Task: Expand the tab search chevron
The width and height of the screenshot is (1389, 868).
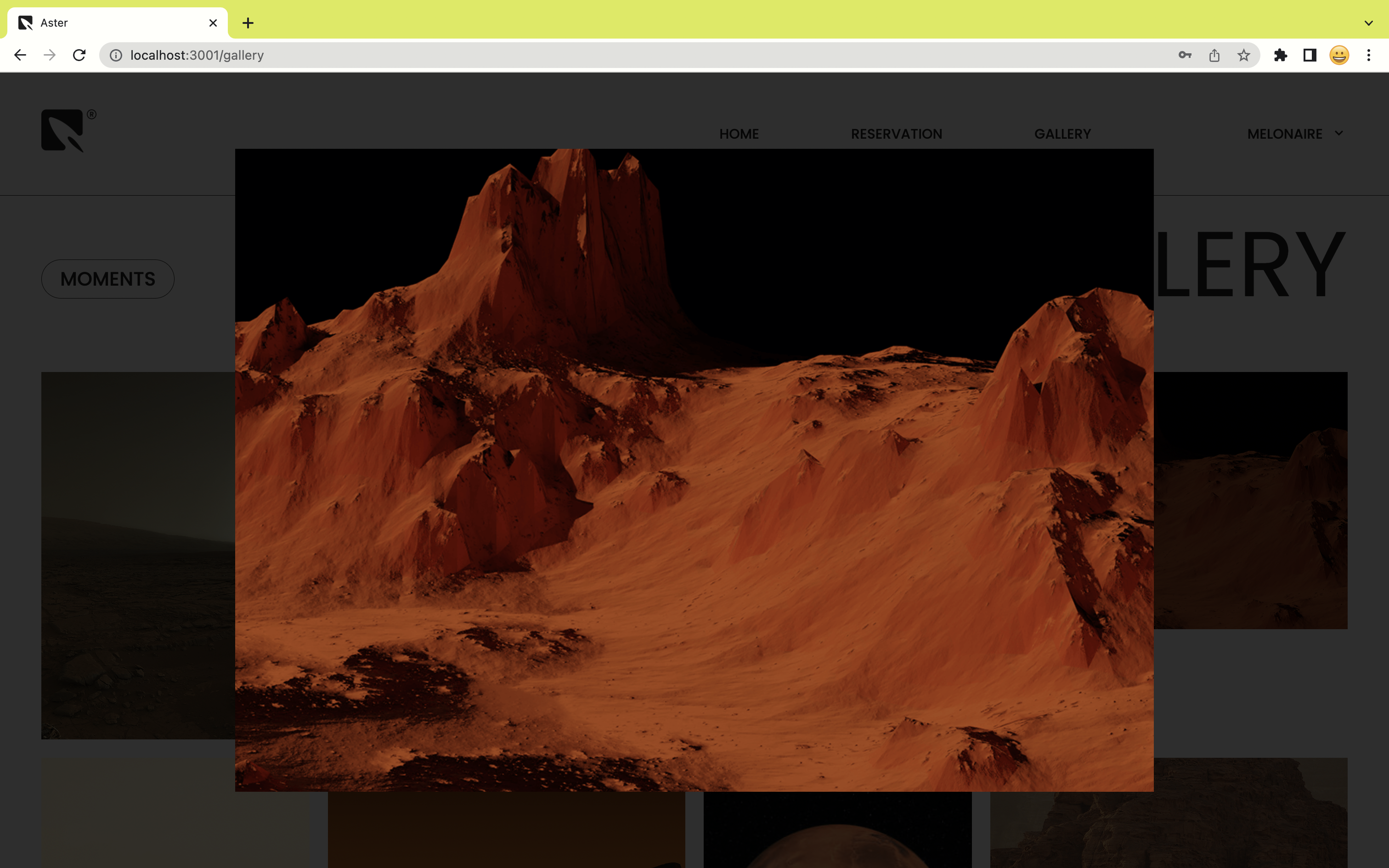Action: click(x=1369, y=23)
